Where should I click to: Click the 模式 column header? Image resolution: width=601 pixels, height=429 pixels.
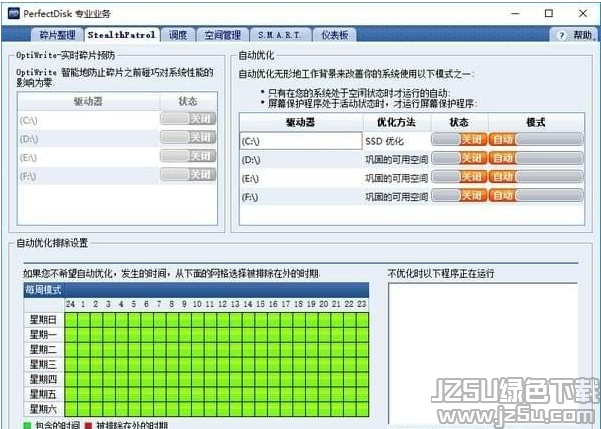[x=536, y=122]
